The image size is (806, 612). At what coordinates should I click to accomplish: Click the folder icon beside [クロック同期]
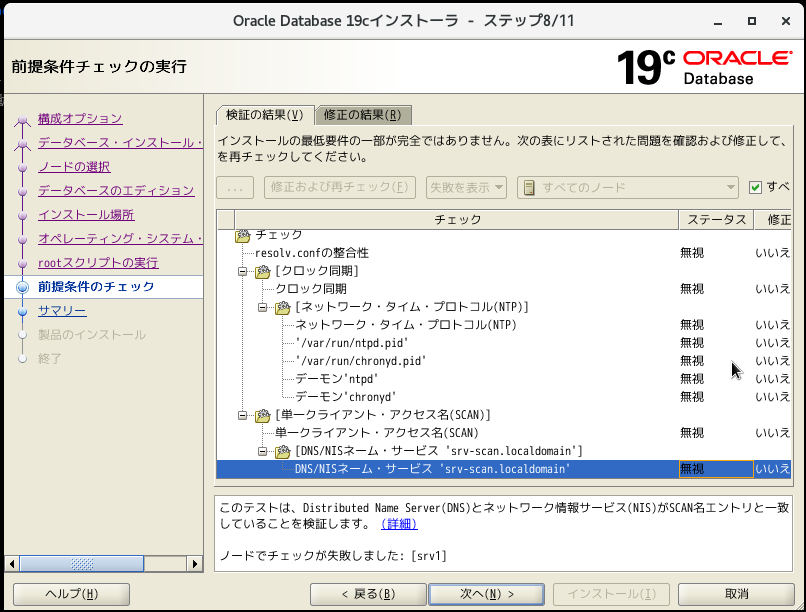[x=262, y=271]
